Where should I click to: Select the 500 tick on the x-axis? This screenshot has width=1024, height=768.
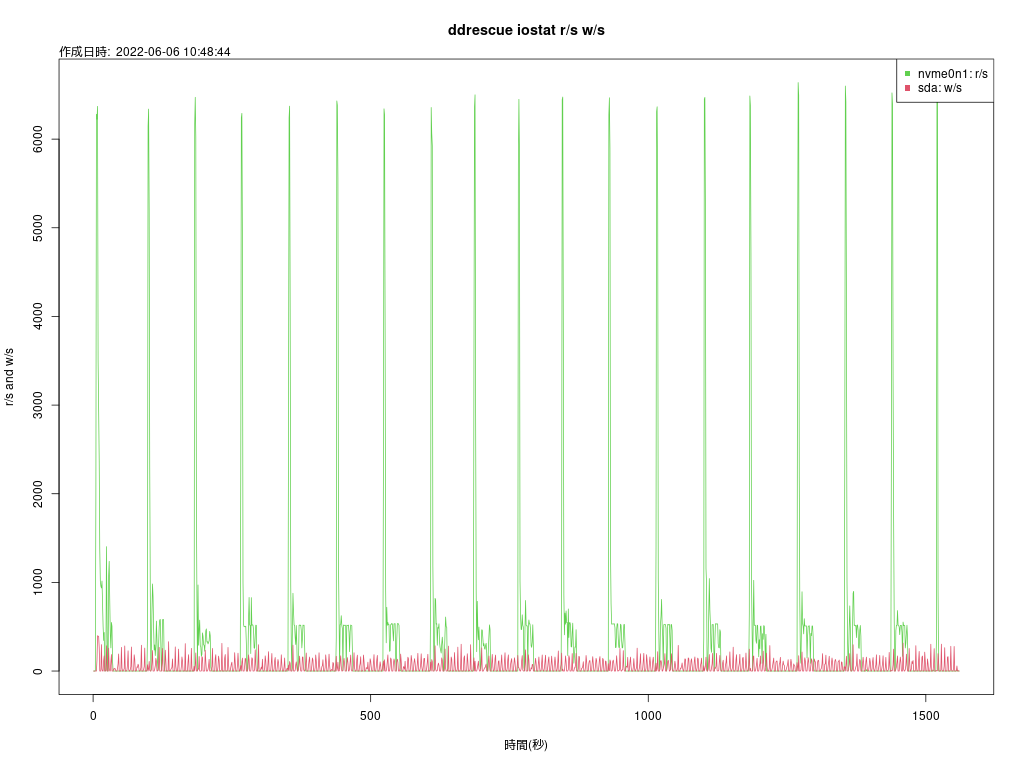[x=371, y=716]
